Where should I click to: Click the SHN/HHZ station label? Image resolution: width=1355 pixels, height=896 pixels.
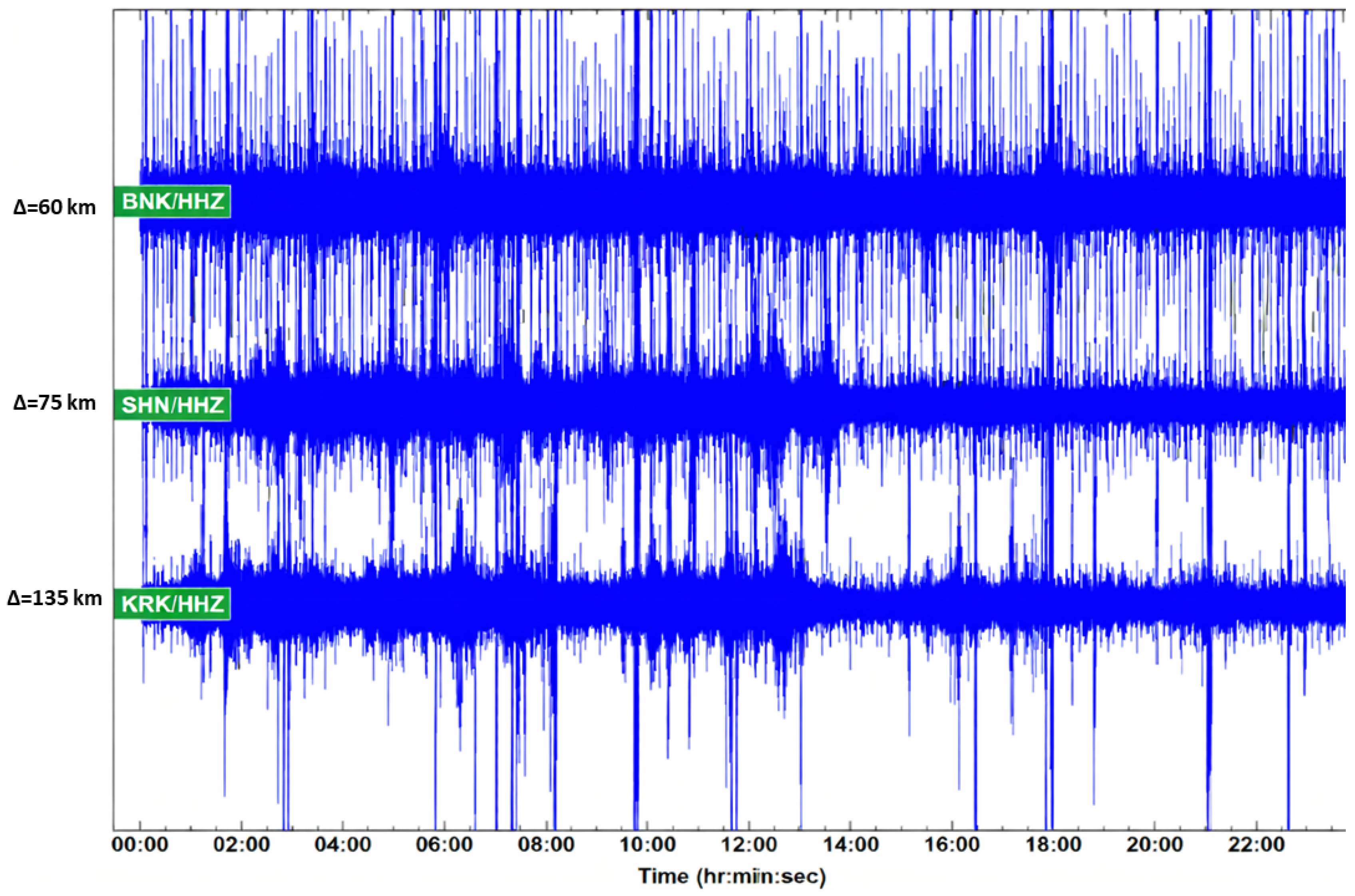click(x=172, y=405)
